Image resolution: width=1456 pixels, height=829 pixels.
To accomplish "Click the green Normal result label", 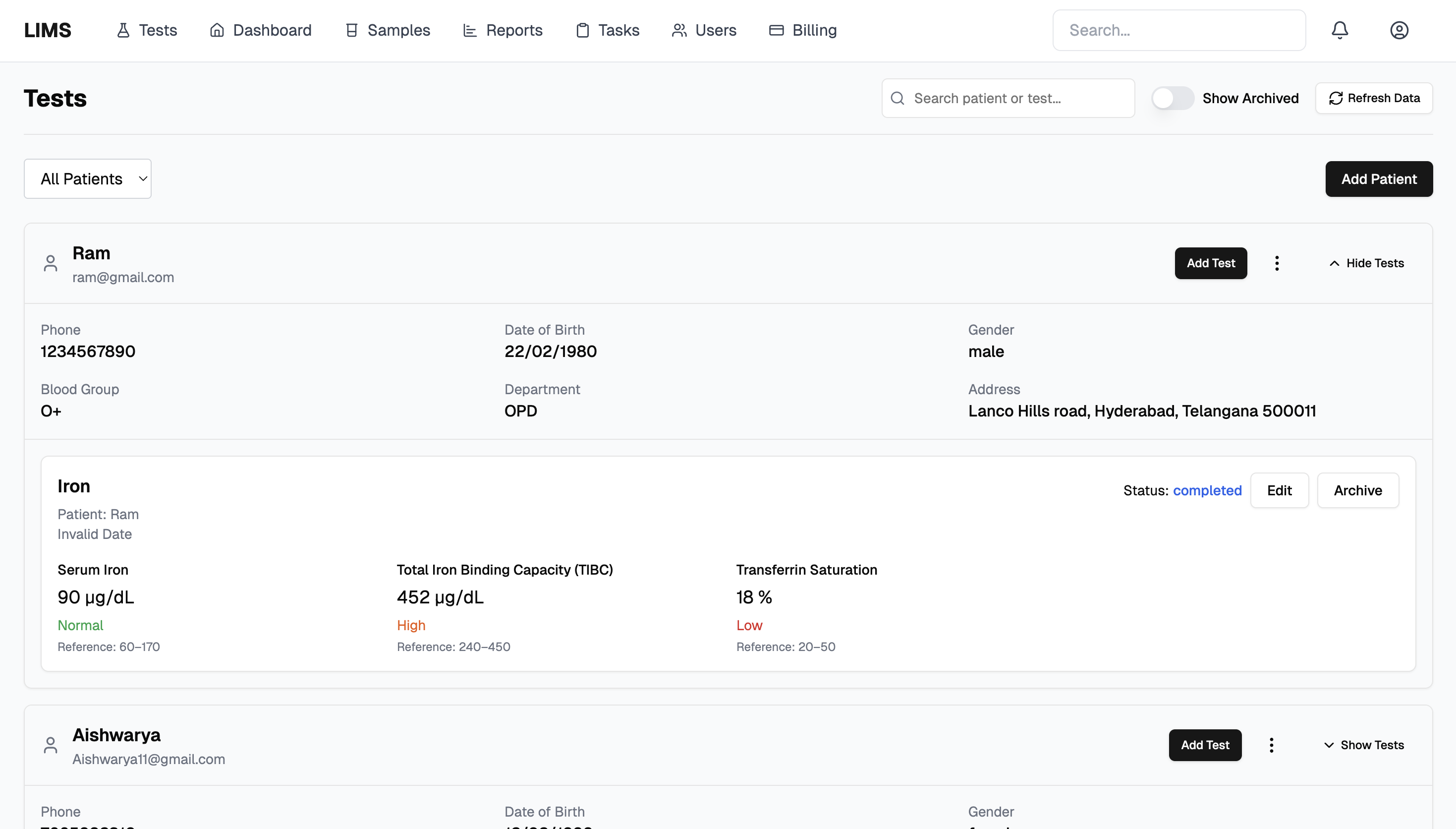I will tap(80, 625).
